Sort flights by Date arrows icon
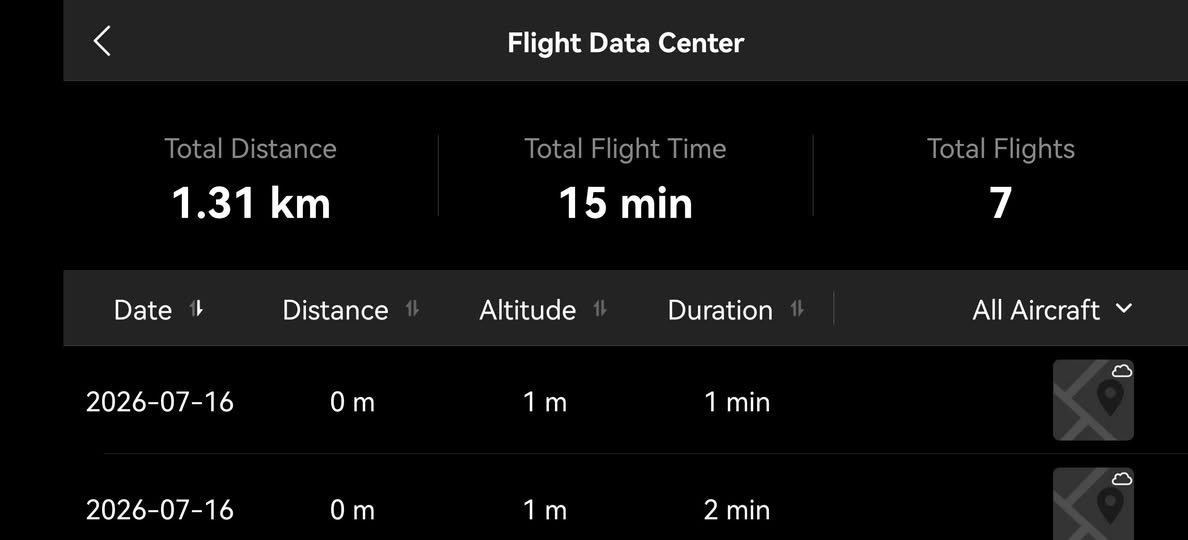This screenshot has width=1188, height=540. tap(196, 309)
